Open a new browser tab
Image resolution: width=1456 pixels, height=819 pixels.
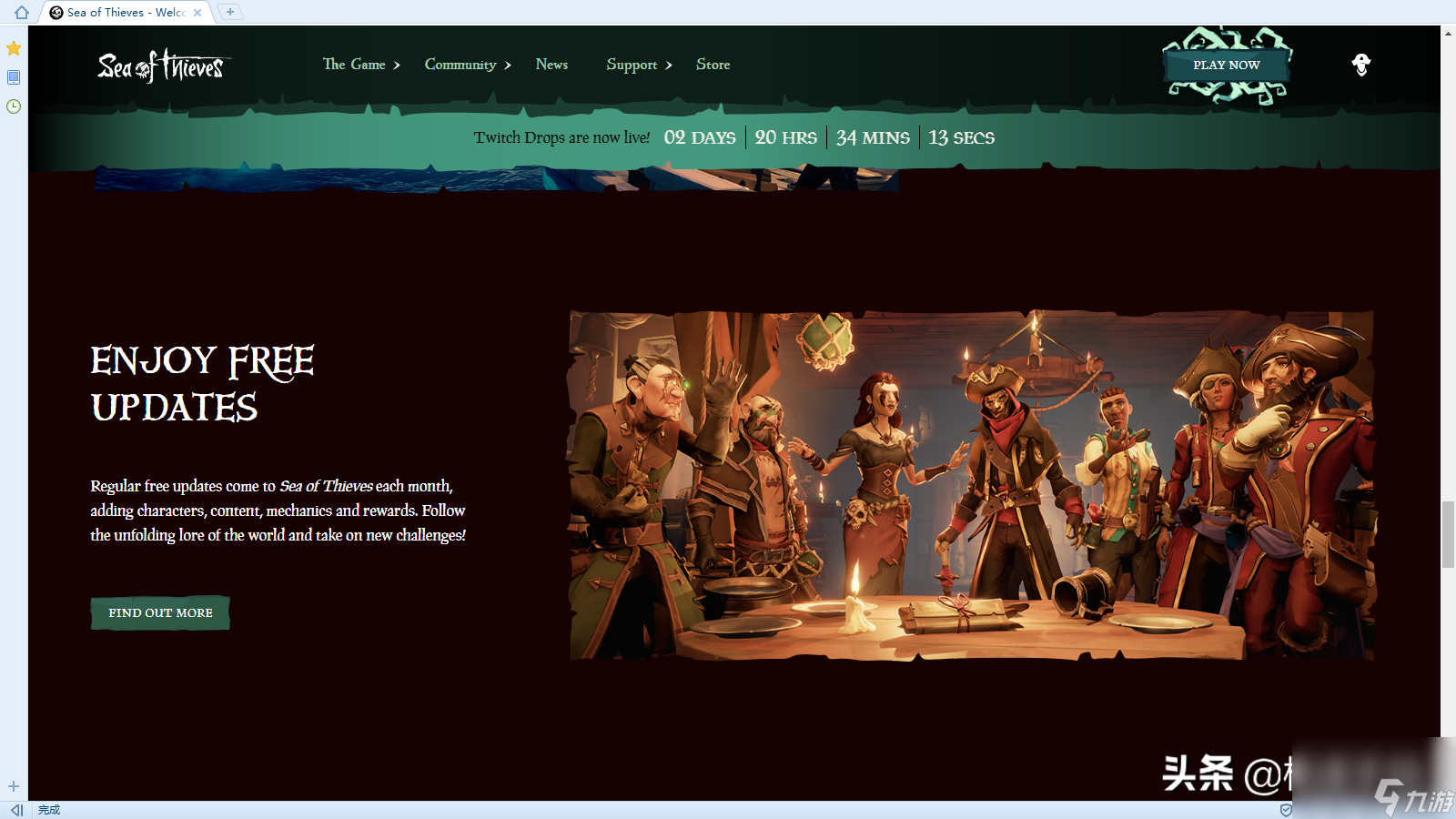pyautogui.click(x=230, y=12)
